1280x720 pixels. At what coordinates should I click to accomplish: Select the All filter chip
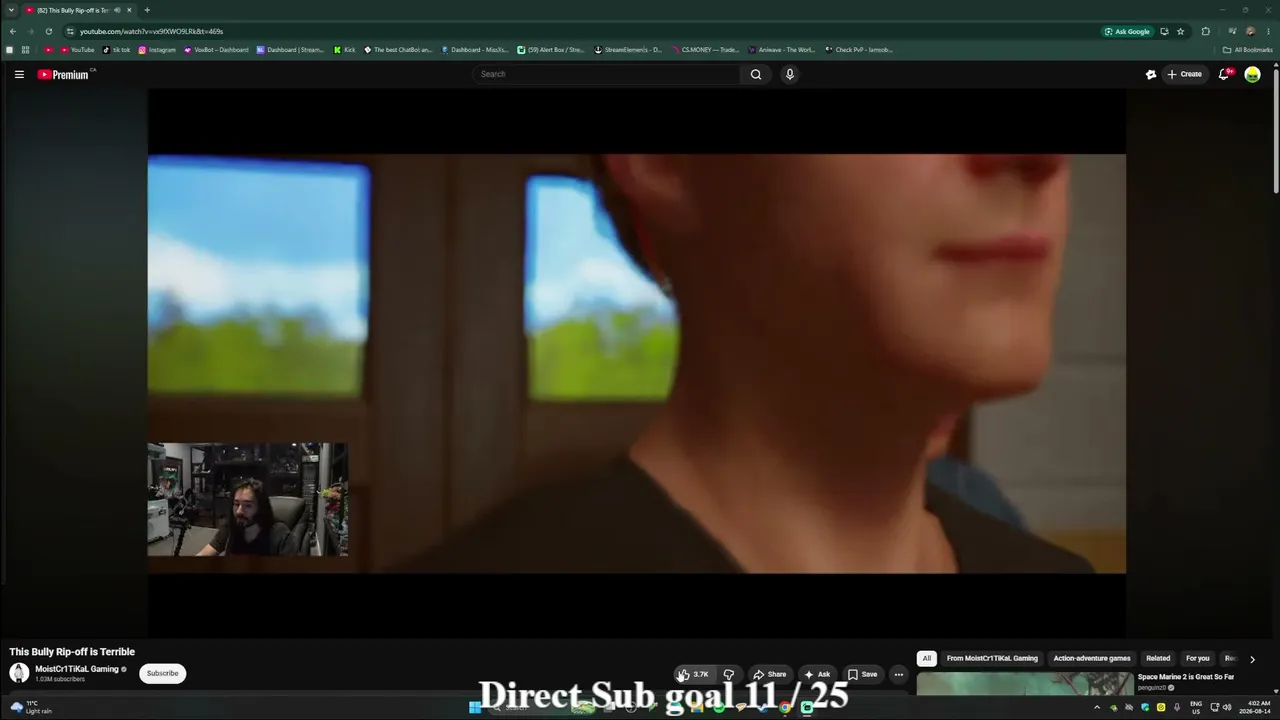click(x=927, y=658)
